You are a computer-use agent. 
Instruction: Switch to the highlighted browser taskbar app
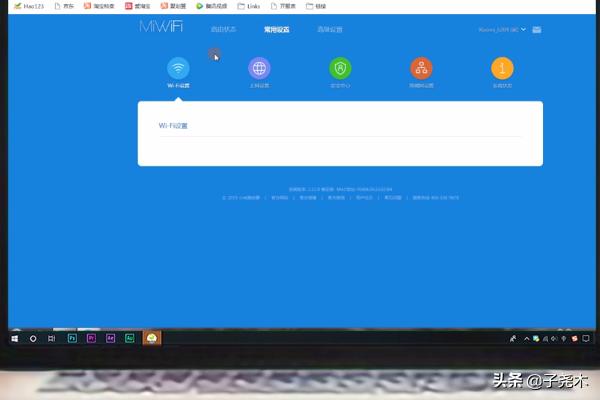[152, 338]
